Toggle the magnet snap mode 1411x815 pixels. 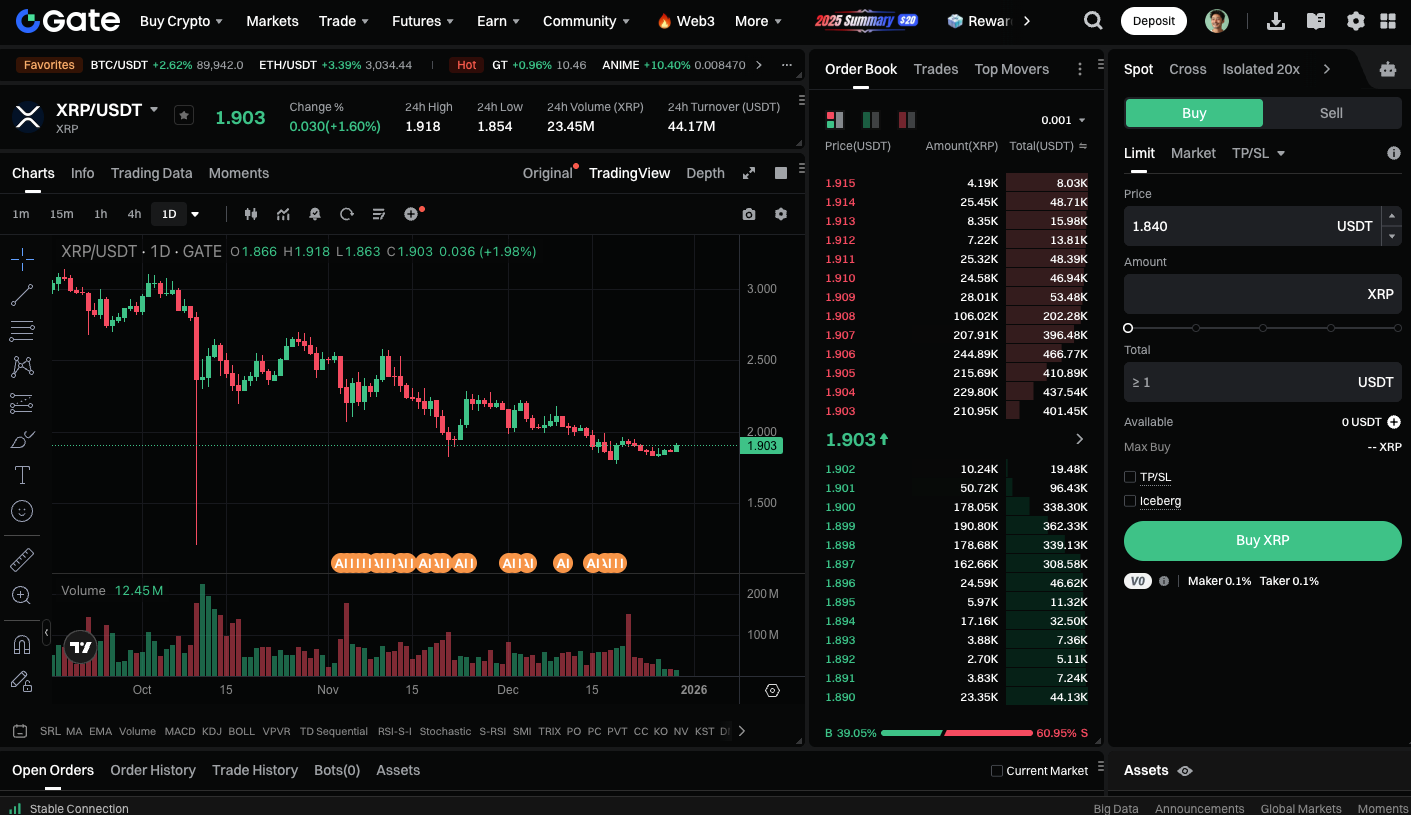click(22, 645)
